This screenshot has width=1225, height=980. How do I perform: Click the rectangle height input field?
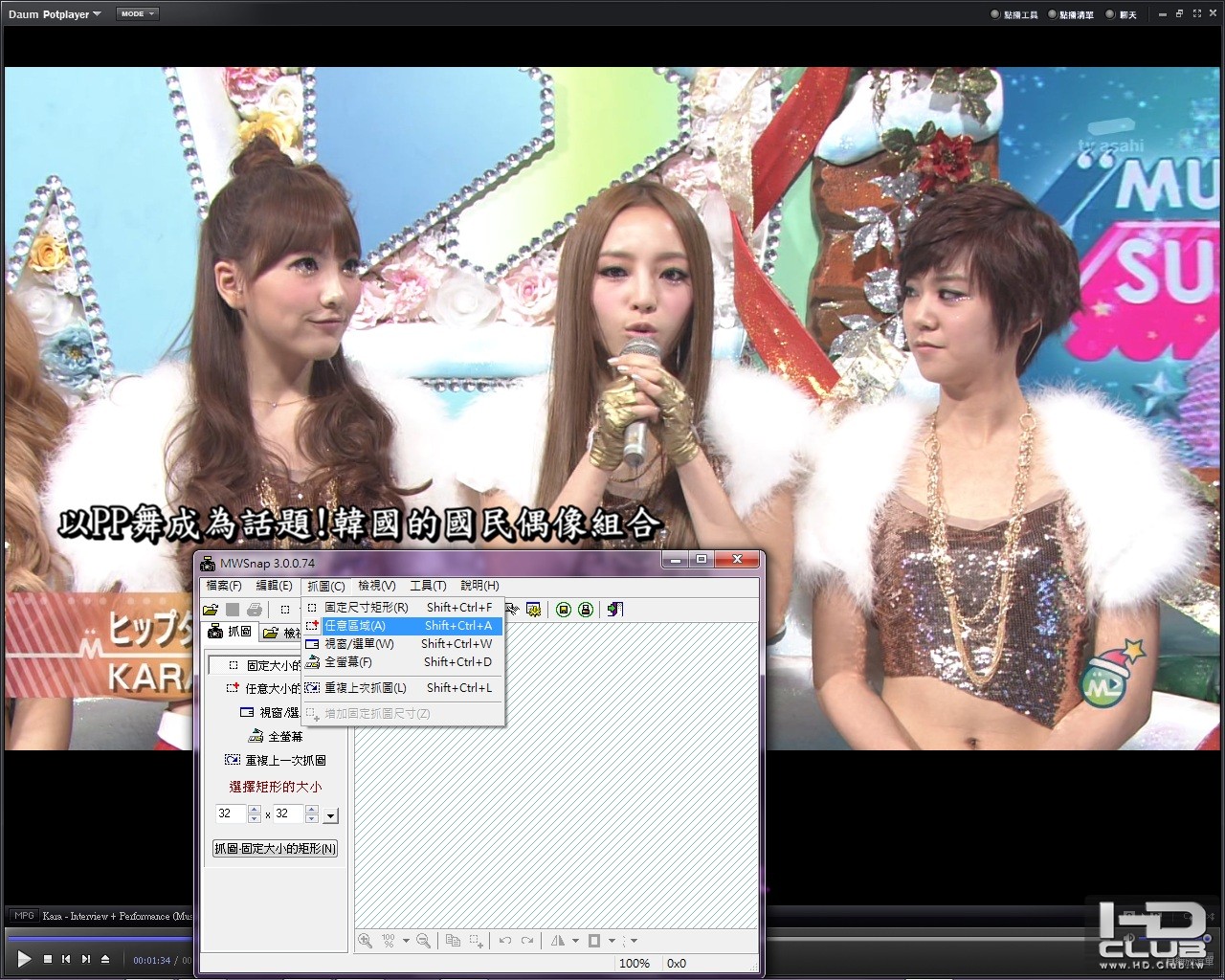pyautogui.click(x=288, y=814)
